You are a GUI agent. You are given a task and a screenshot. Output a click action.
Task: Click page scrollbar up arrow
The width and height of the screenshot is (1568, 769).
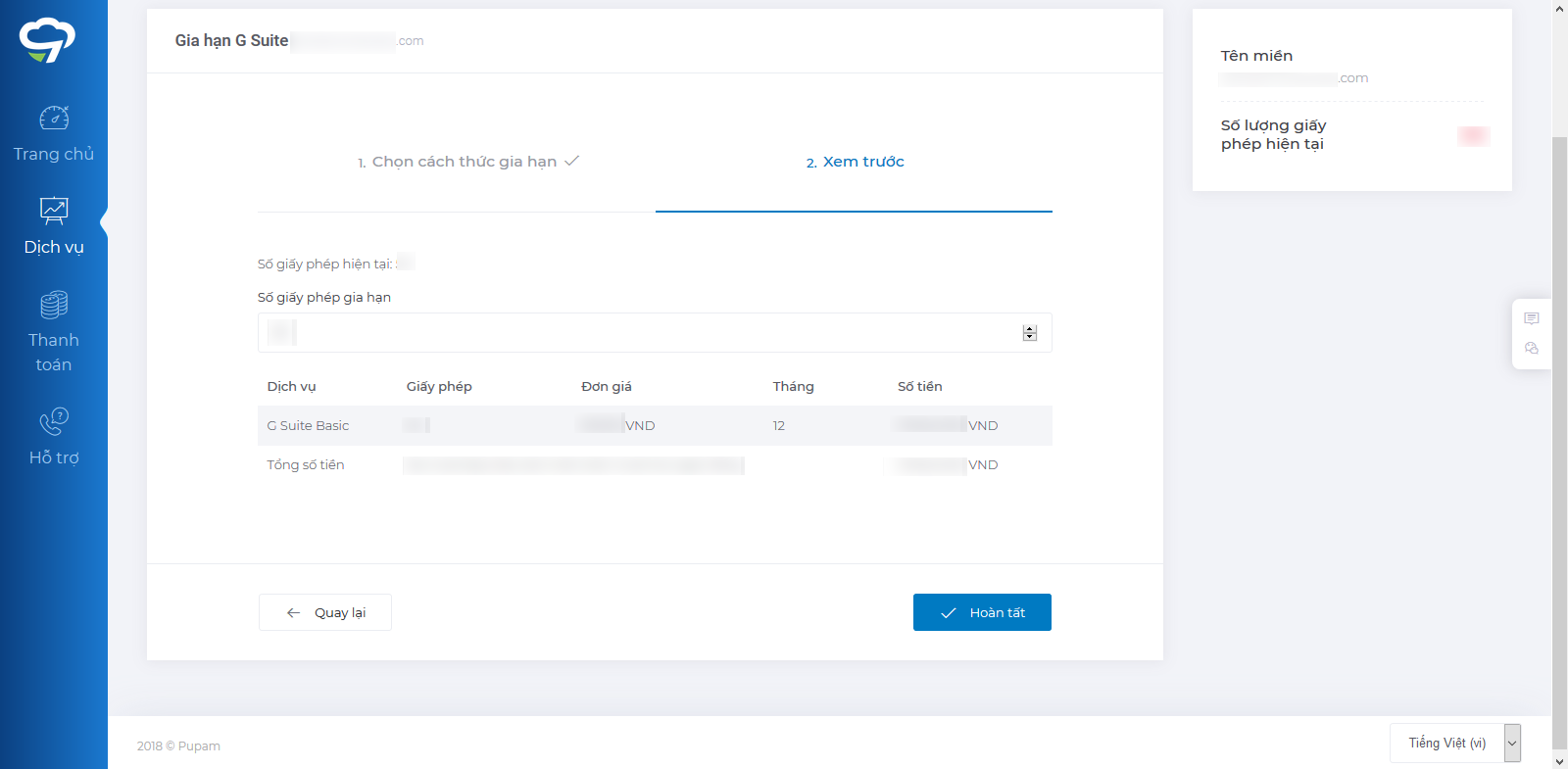click(x=1560, y=8)
